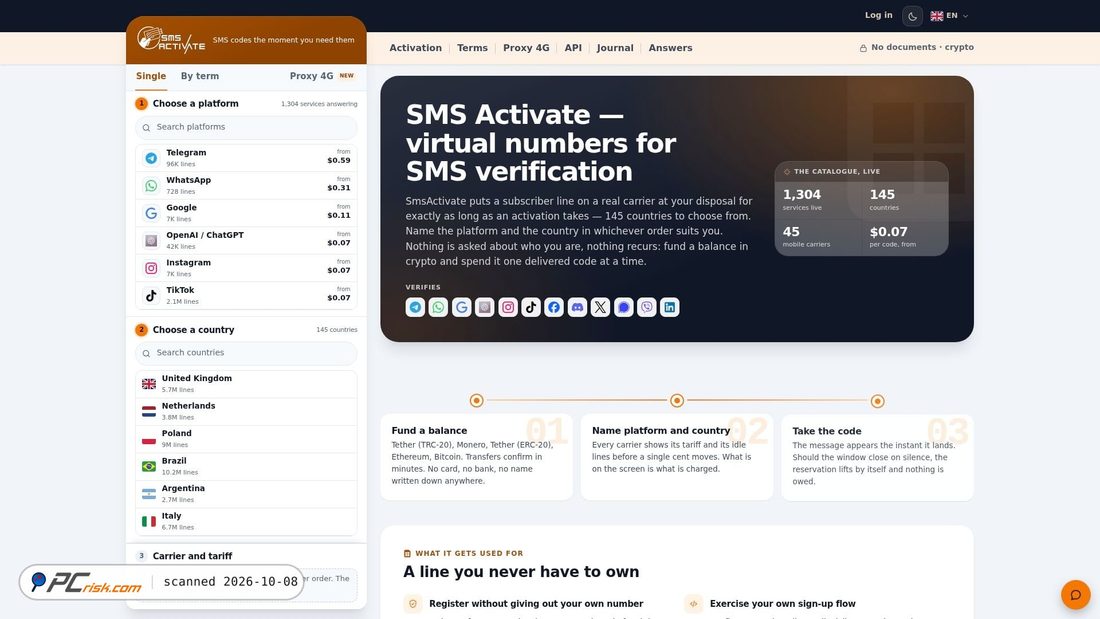The height and width of the screenshot is (619, 1100).
Task: Click Exercise your own sign-up flow
Action: point(783,604)
